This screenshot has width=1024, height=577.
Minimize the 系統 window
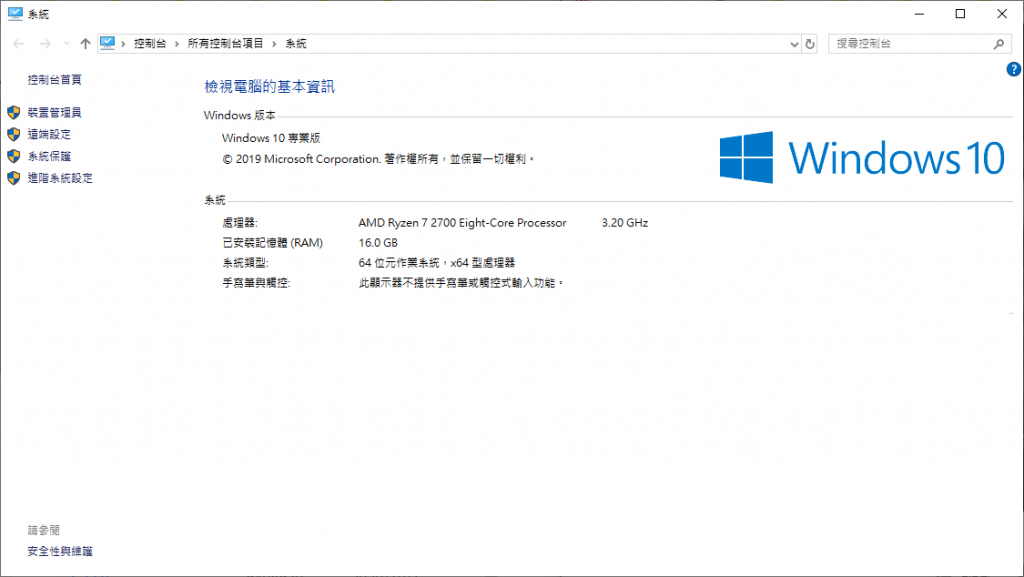[920, 14]
